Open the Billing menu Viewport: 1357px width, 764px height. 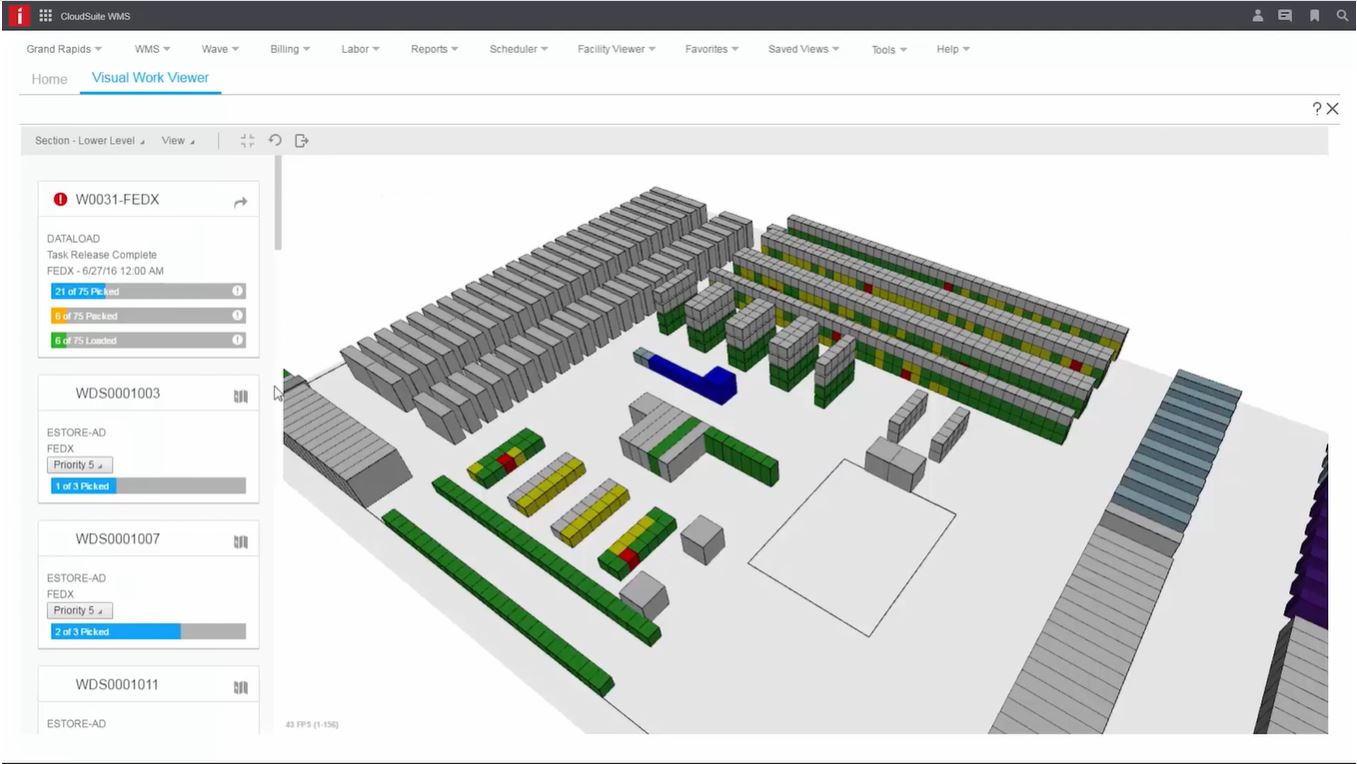pos(290,49)
